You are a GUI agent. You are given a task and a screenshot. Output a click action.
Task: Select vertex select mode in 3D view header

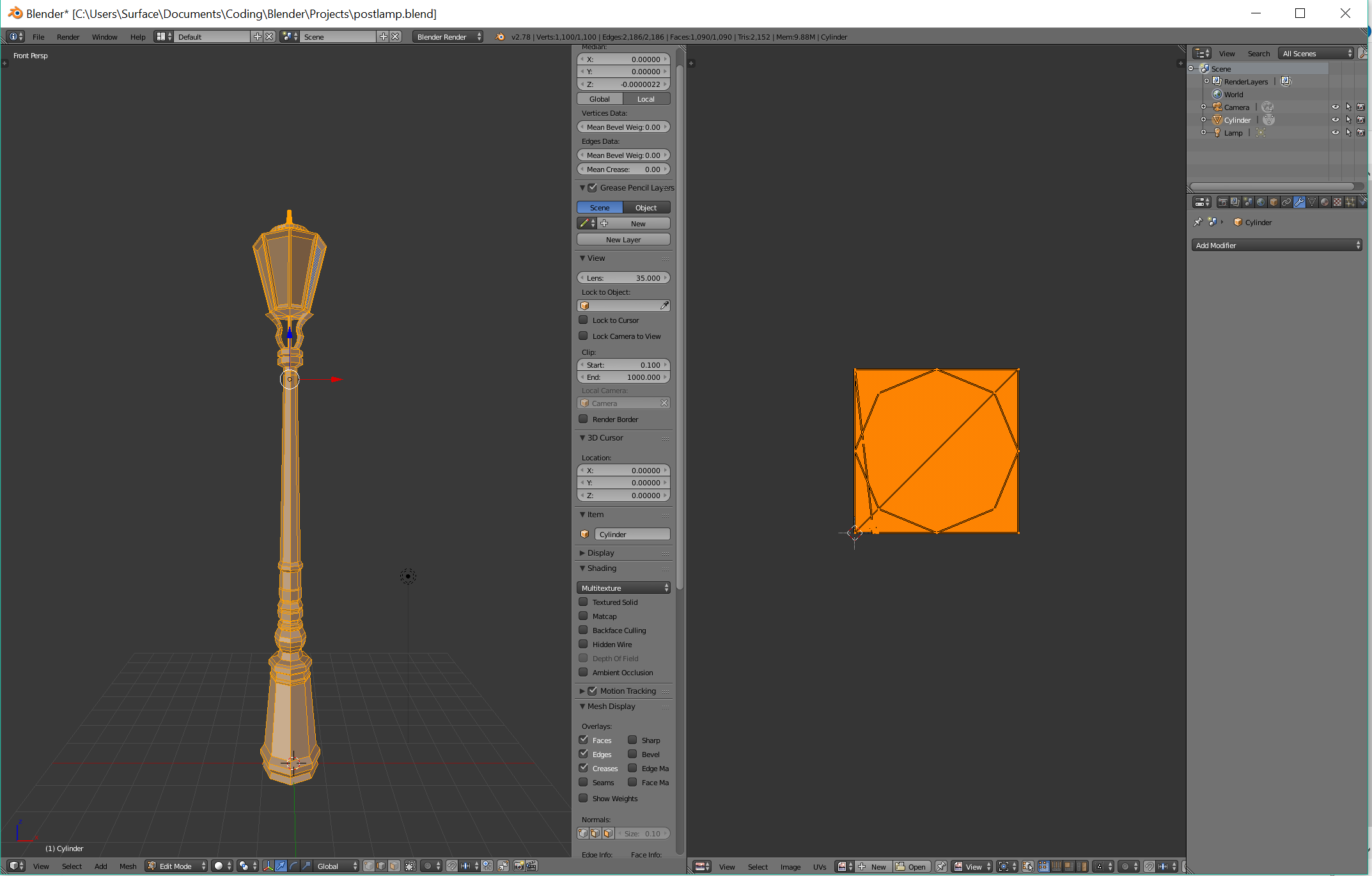tap(369, 866)
